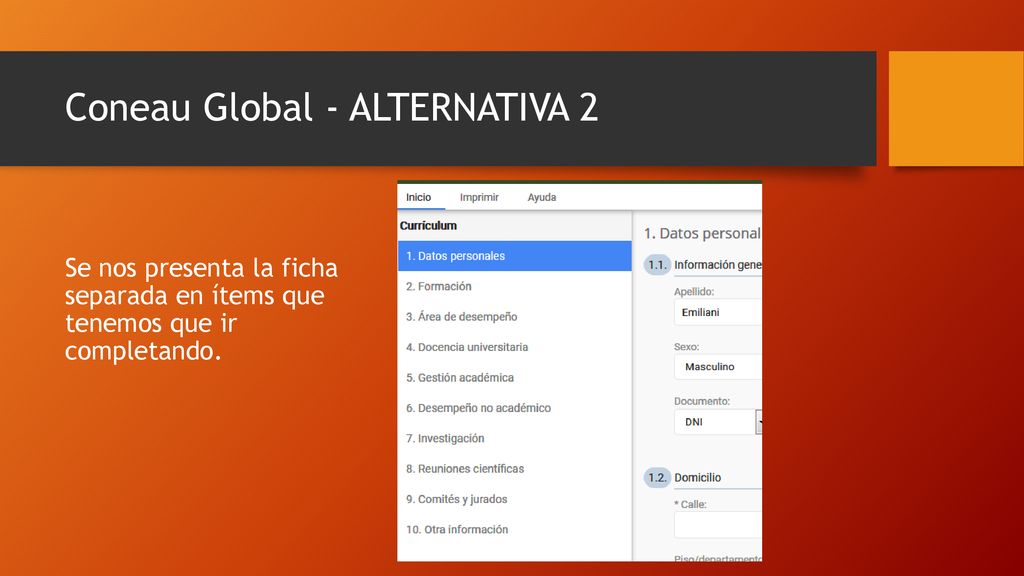Select '10. Otra información' item
1024x576 pixels.
[515, 529]
